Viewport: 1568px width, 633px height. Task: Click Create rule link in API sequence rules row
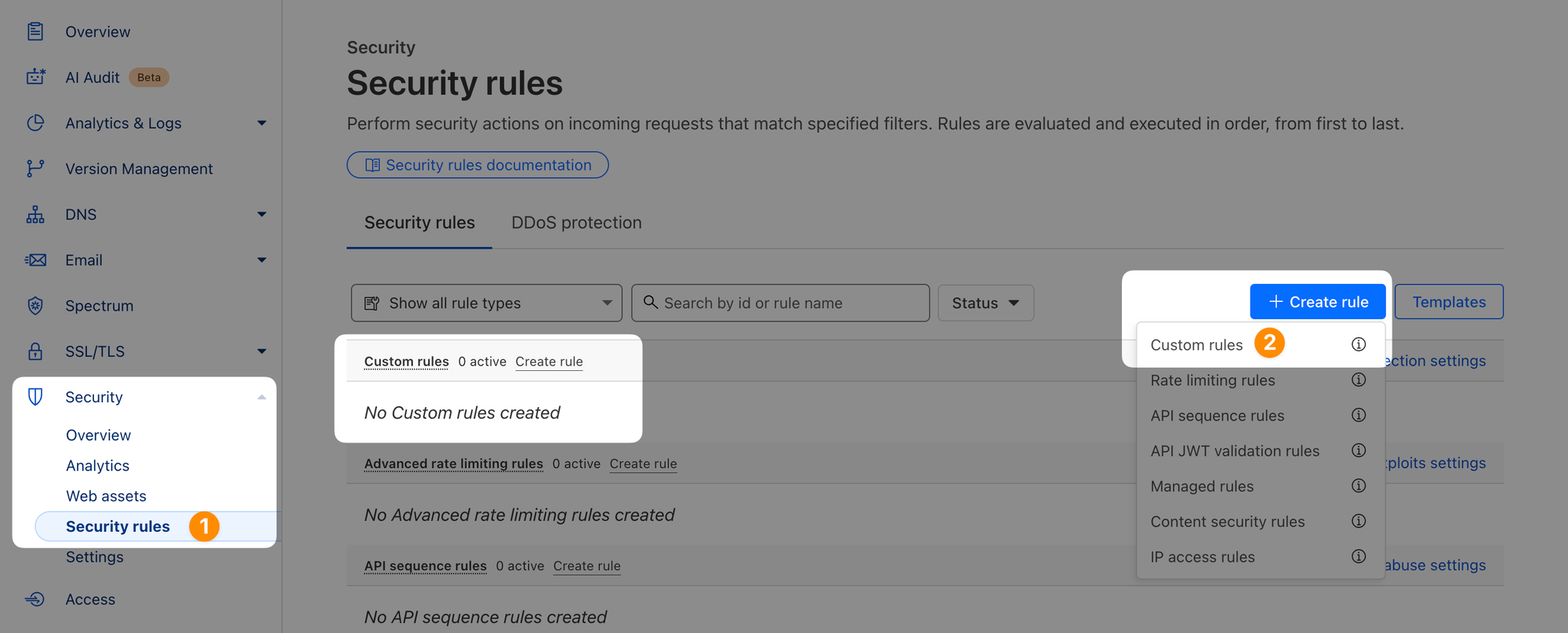click(586, 566)
